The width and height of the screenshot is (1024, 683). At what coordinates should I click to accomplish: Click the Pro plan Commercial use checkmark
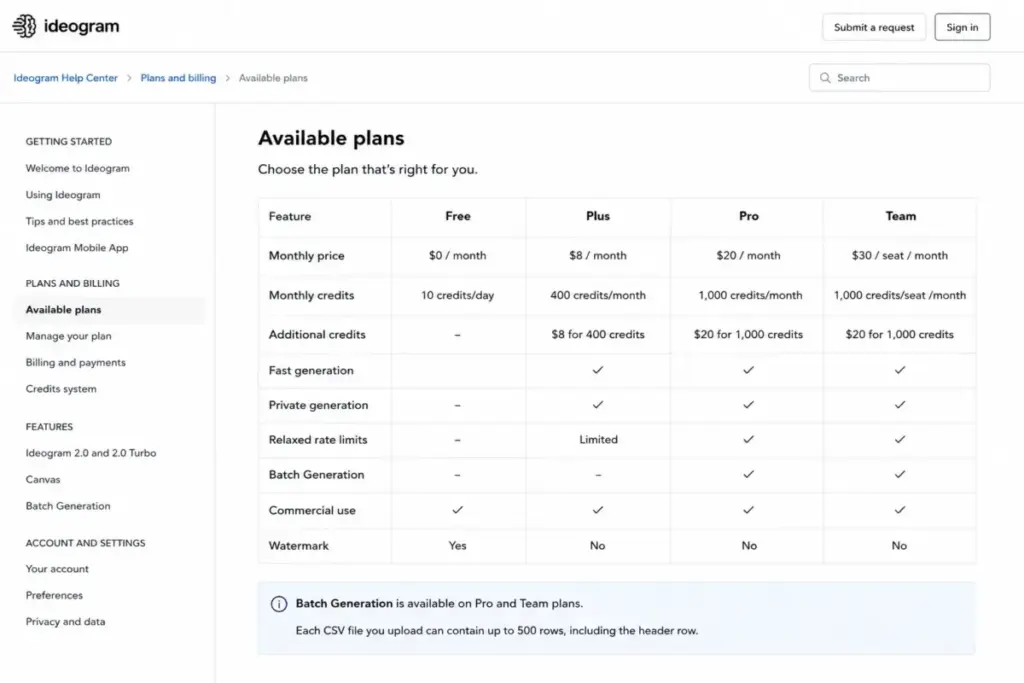pos(748,510)
